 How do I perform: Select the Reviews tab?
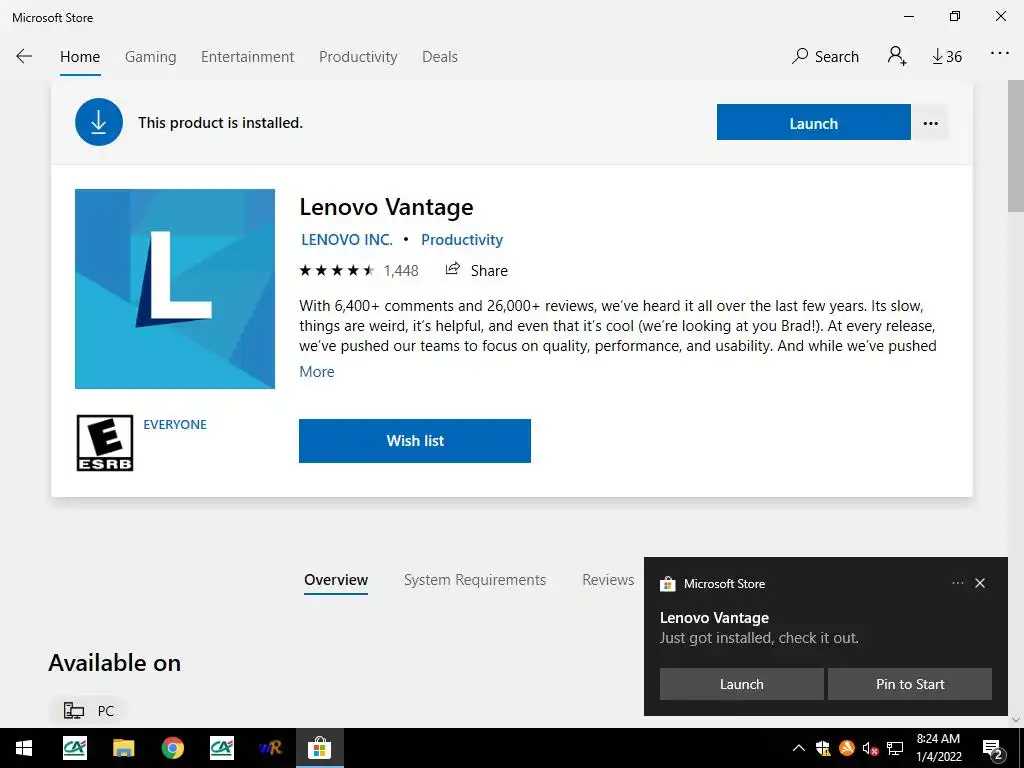tap(608, 580)
